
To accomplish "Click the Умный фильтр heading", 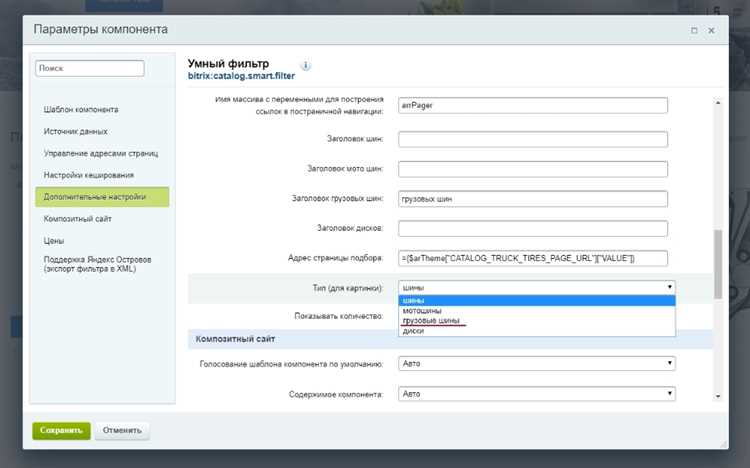I will coord(228,64).
